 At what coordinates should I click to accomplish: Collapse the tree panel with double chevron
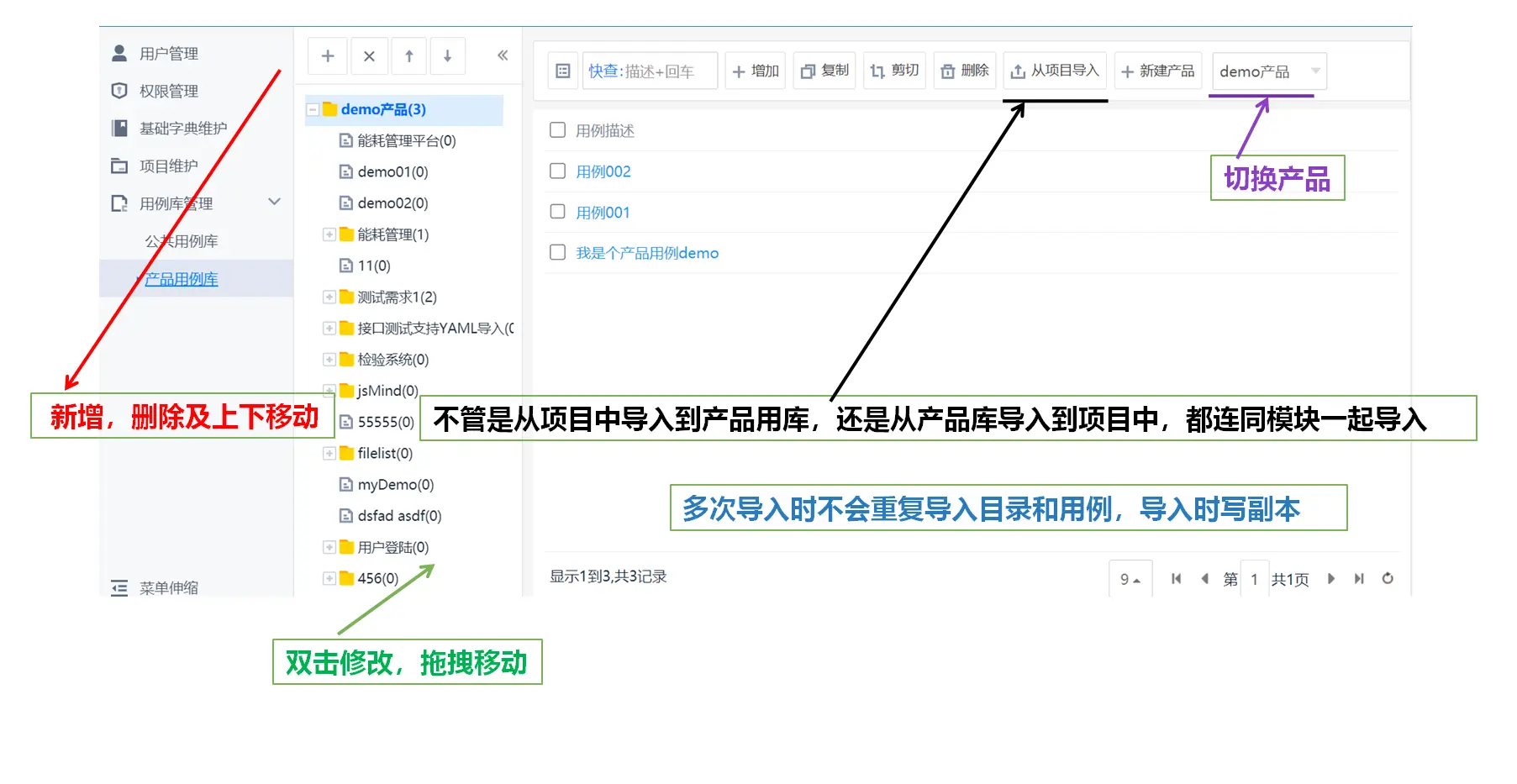[503, 55]
